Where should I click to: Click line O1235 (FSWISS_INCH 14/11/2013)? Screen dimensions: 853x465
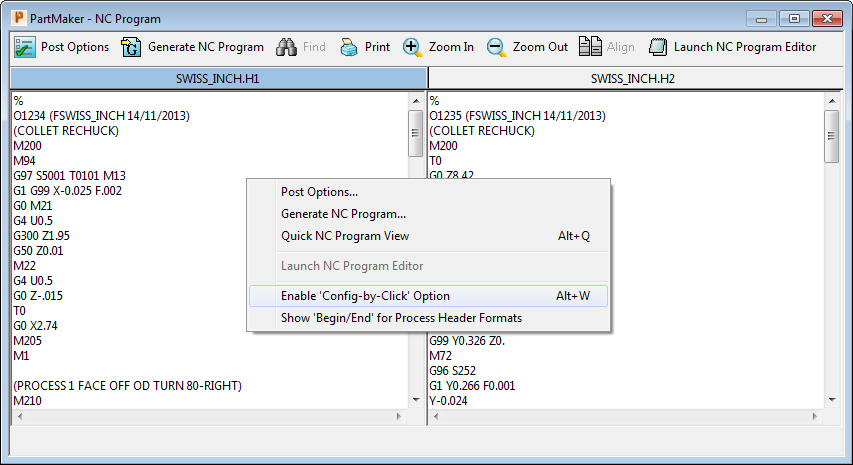click(517, 116)
